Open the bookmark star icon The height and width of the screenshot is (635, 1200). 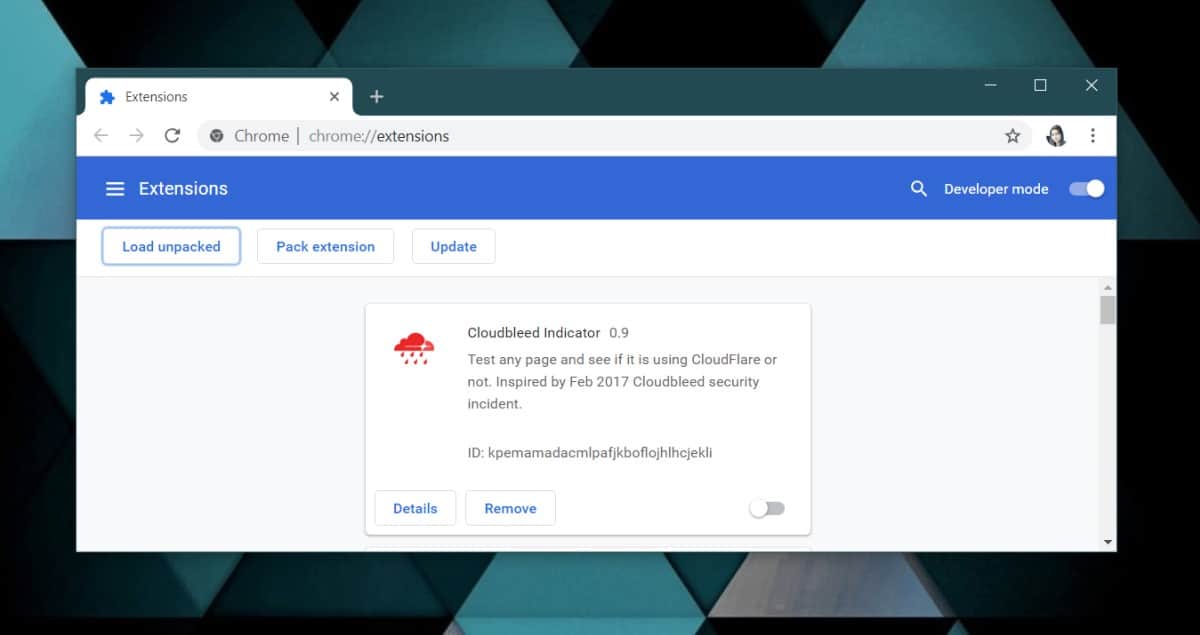[x=1013, y=135]
